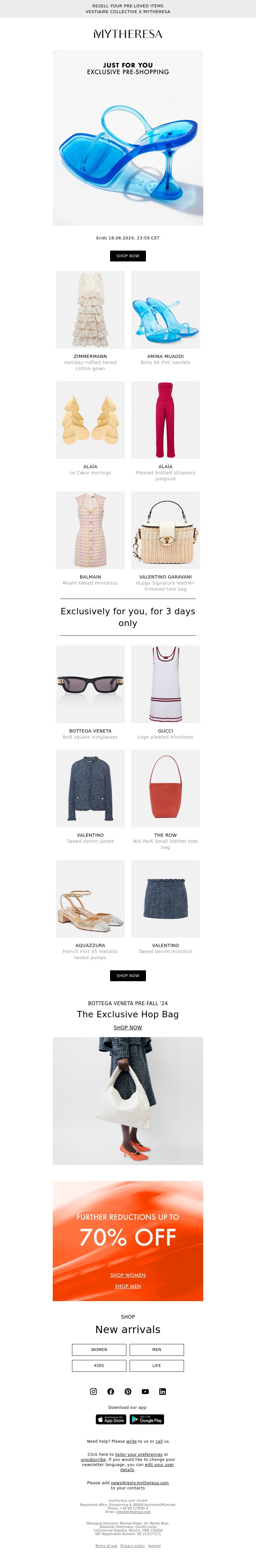Open the Bottega Veneta sunglasses image
256x1568 pixels.
pyautogui.click(x=90, y=684)
